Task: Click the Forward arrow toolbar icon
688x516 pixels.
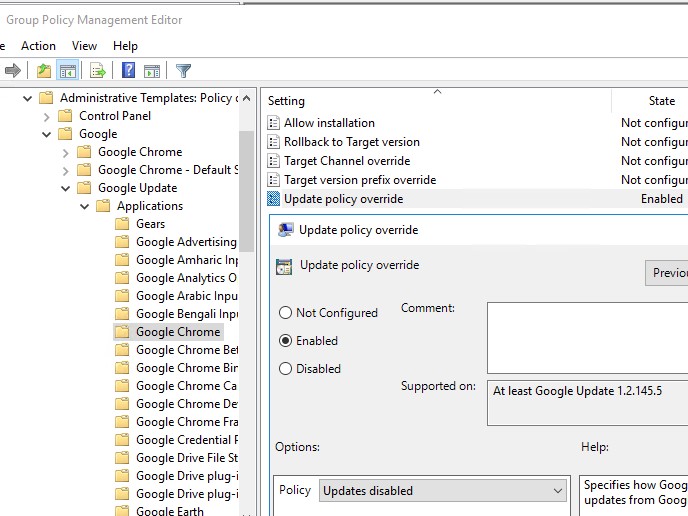Action: (x=13, y=70)
